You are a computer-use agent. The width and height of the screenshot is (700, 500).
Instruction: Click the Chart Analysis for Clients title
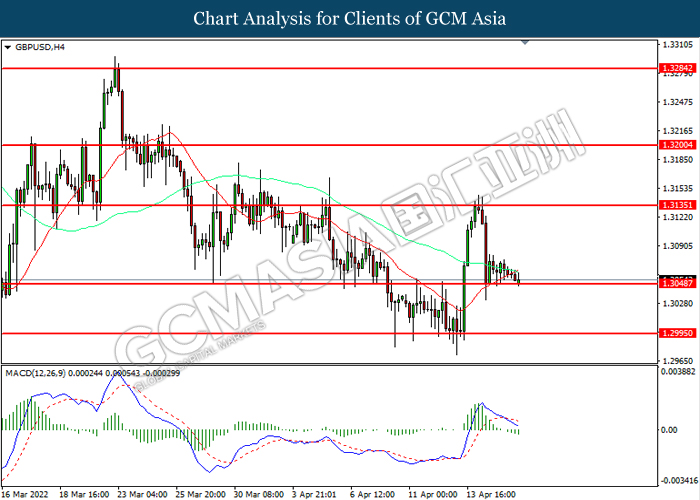(350, 19)
